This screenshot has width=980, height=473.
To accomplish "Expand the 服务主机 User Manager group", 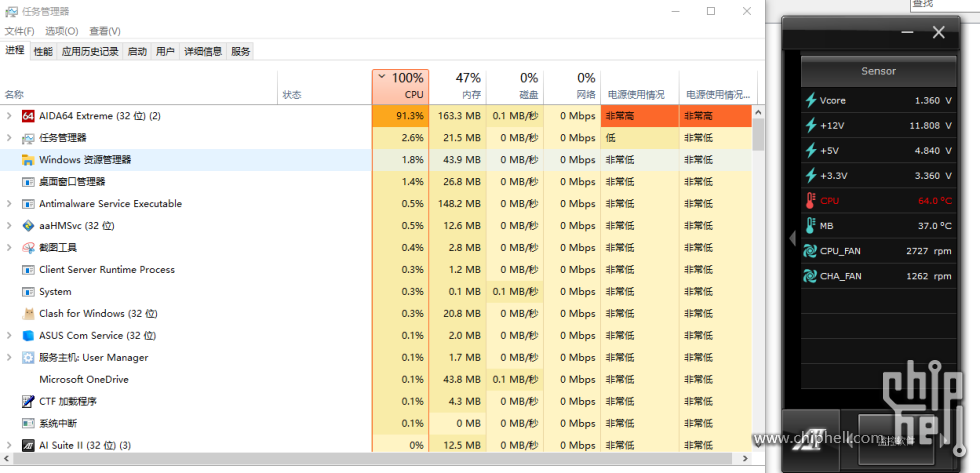I will click(x=9, y=357).
